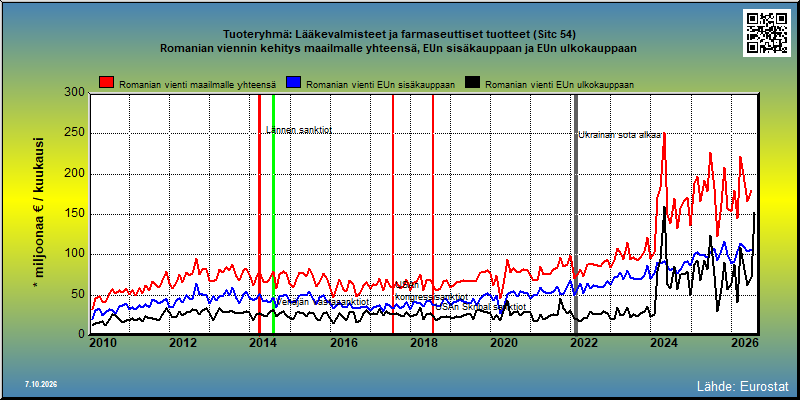Click the red legend swatch
The width and height of the screenshot is (800, 400).
(x=107, y=83)
